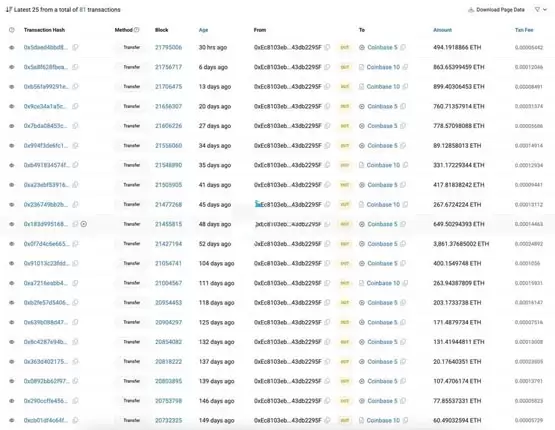Click amount 131.41944811 ETH
Viewport: 555px width, 430px height.
pyautogui.click(x=458, y=342)
